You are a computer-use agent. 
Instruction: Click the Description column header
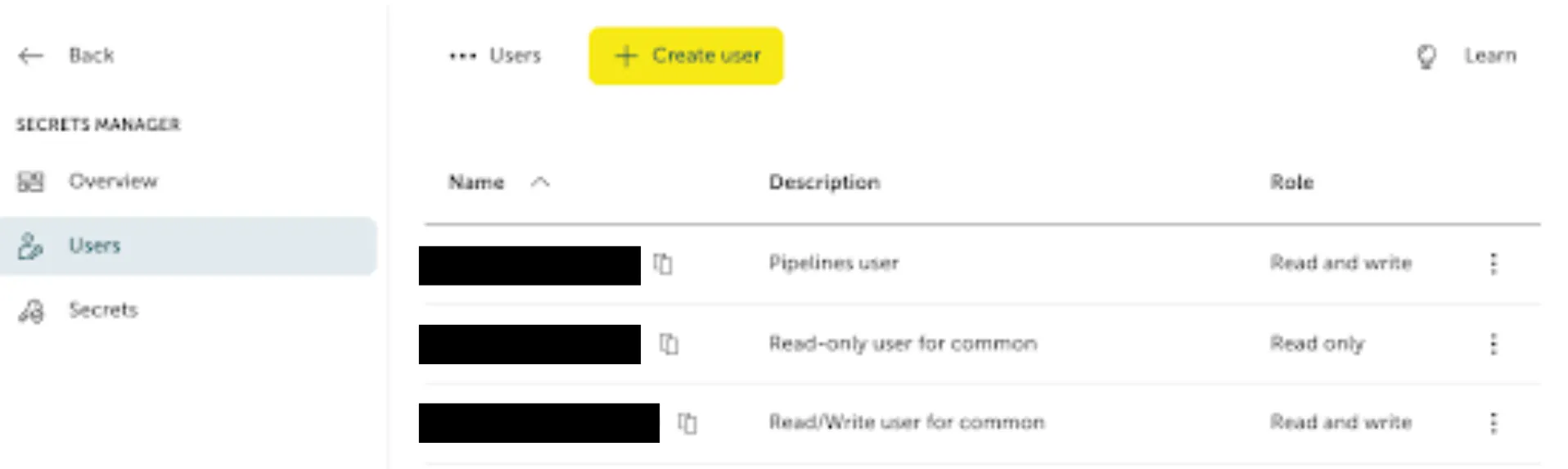point(824,183)
